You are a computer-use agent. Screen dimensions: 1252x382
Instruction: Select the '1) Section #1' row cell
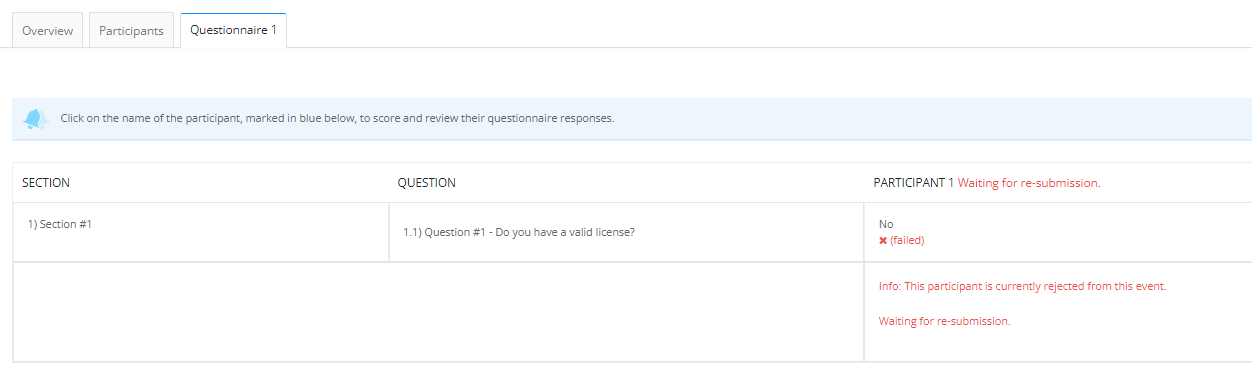[201, 232]
